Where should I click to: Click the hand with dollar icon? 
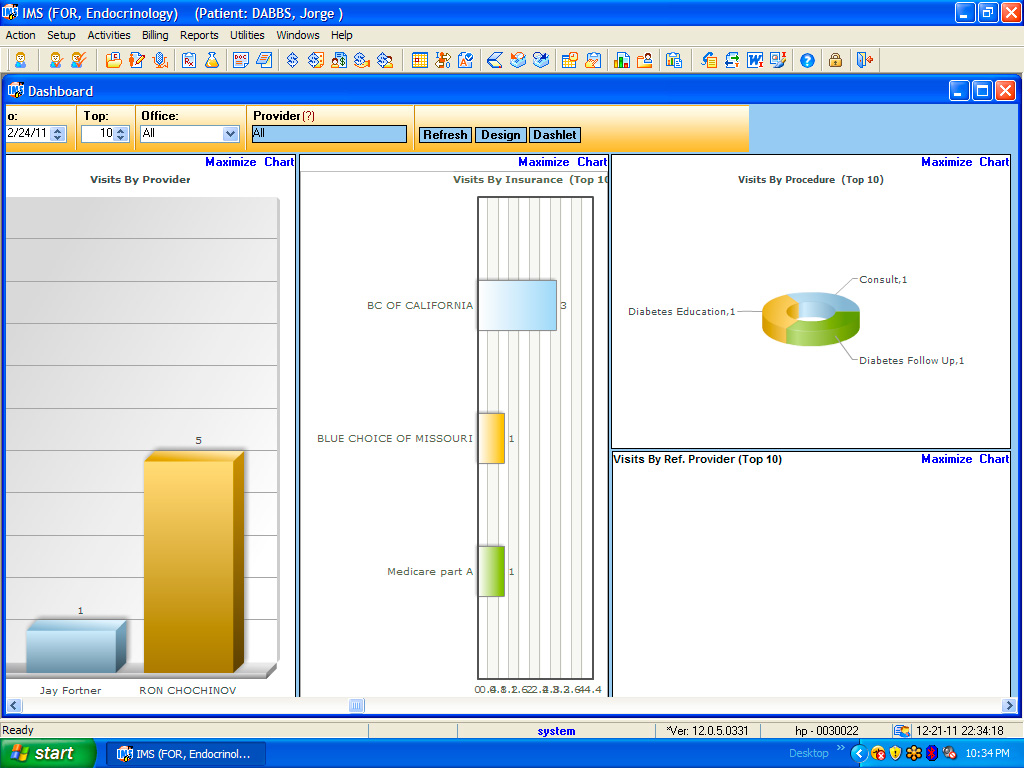[362, 61]
